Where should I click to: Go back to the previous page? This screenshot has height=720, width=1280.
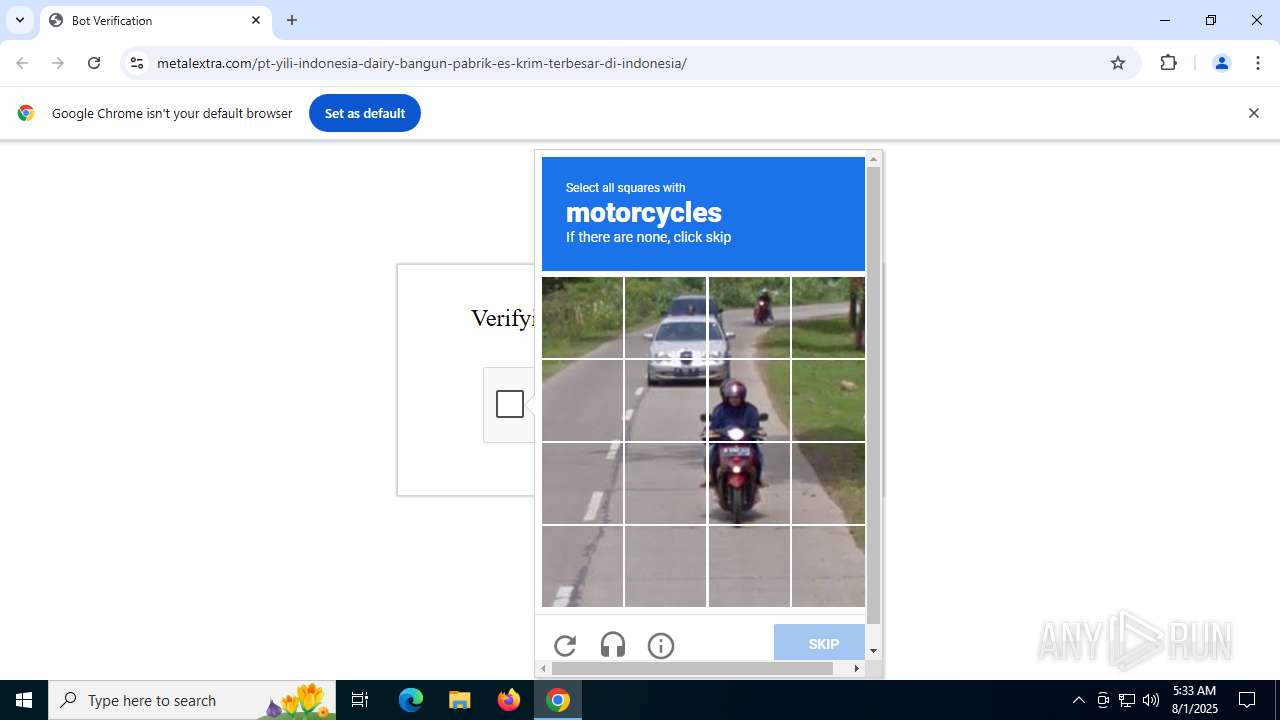tap(22, 63)
